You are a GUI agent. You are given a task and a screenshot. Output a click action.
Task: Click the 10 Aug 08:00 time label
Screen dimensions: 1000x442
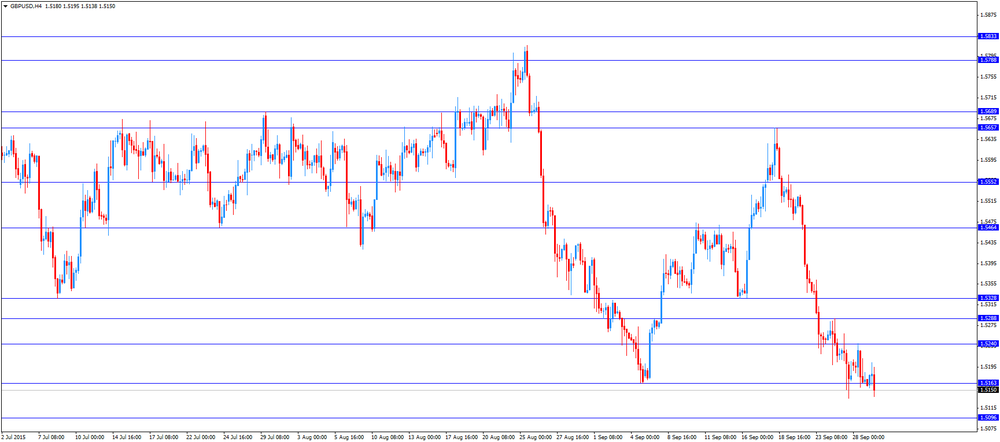click(386, 438)
